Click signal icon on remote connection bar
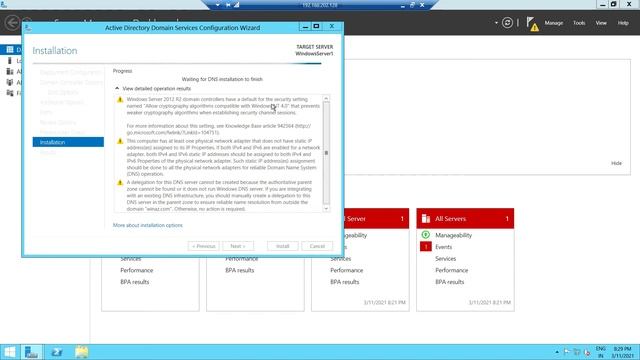 click(237, 5)
